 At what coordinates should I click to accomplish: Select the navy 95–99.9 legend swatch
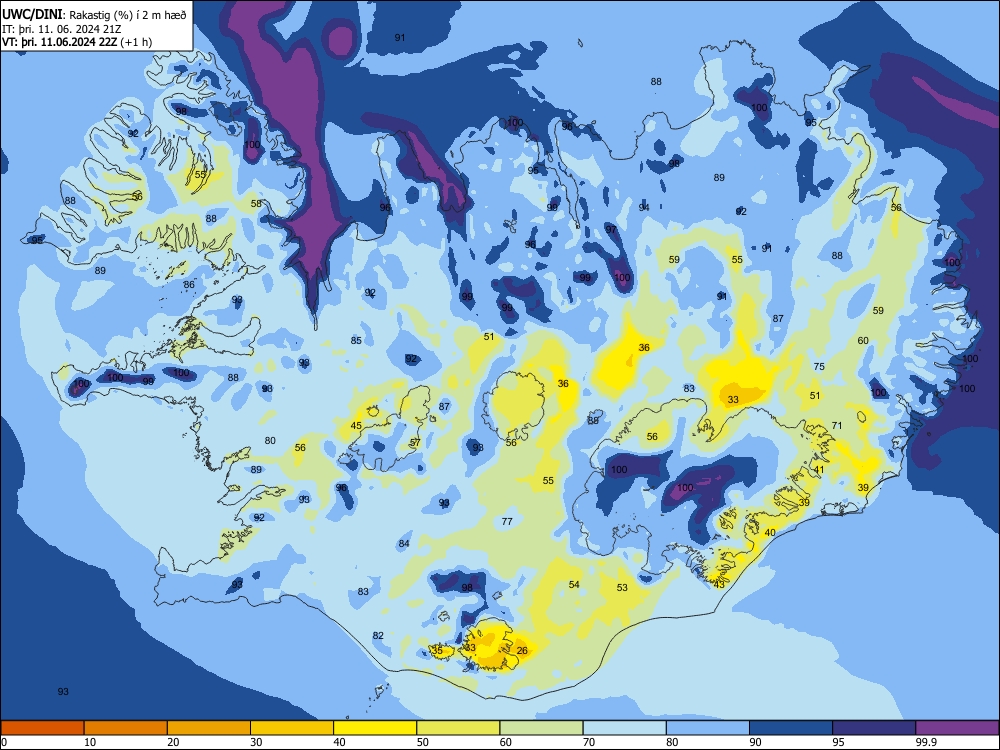tap(874, 728)
